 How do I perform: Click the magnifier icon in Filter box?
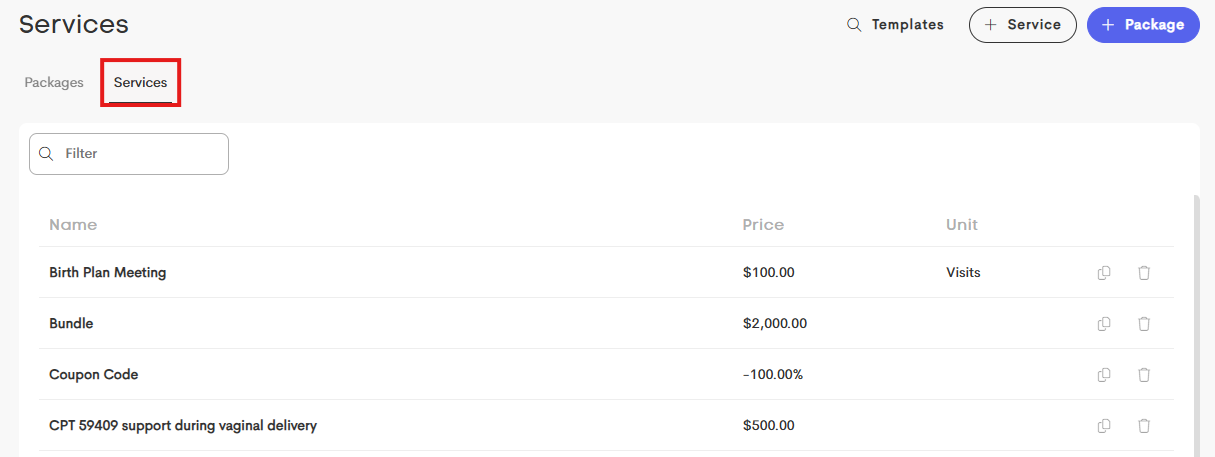[45, 154]
